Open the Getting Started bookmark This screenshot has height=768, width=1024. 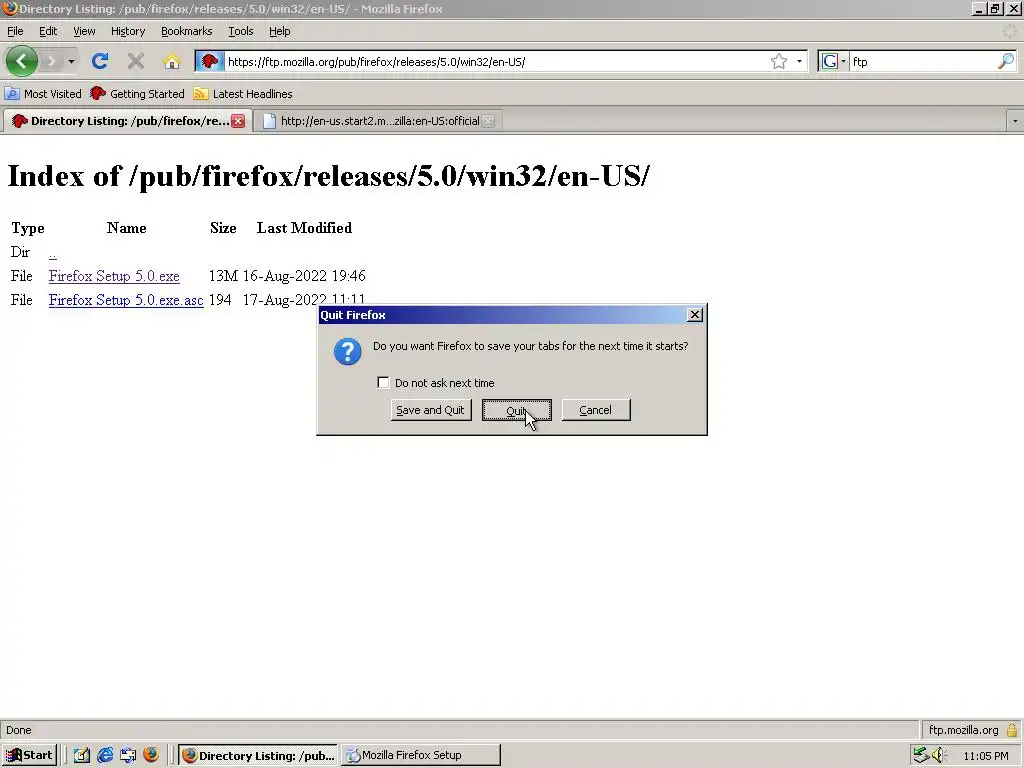(x=138, y=94)
